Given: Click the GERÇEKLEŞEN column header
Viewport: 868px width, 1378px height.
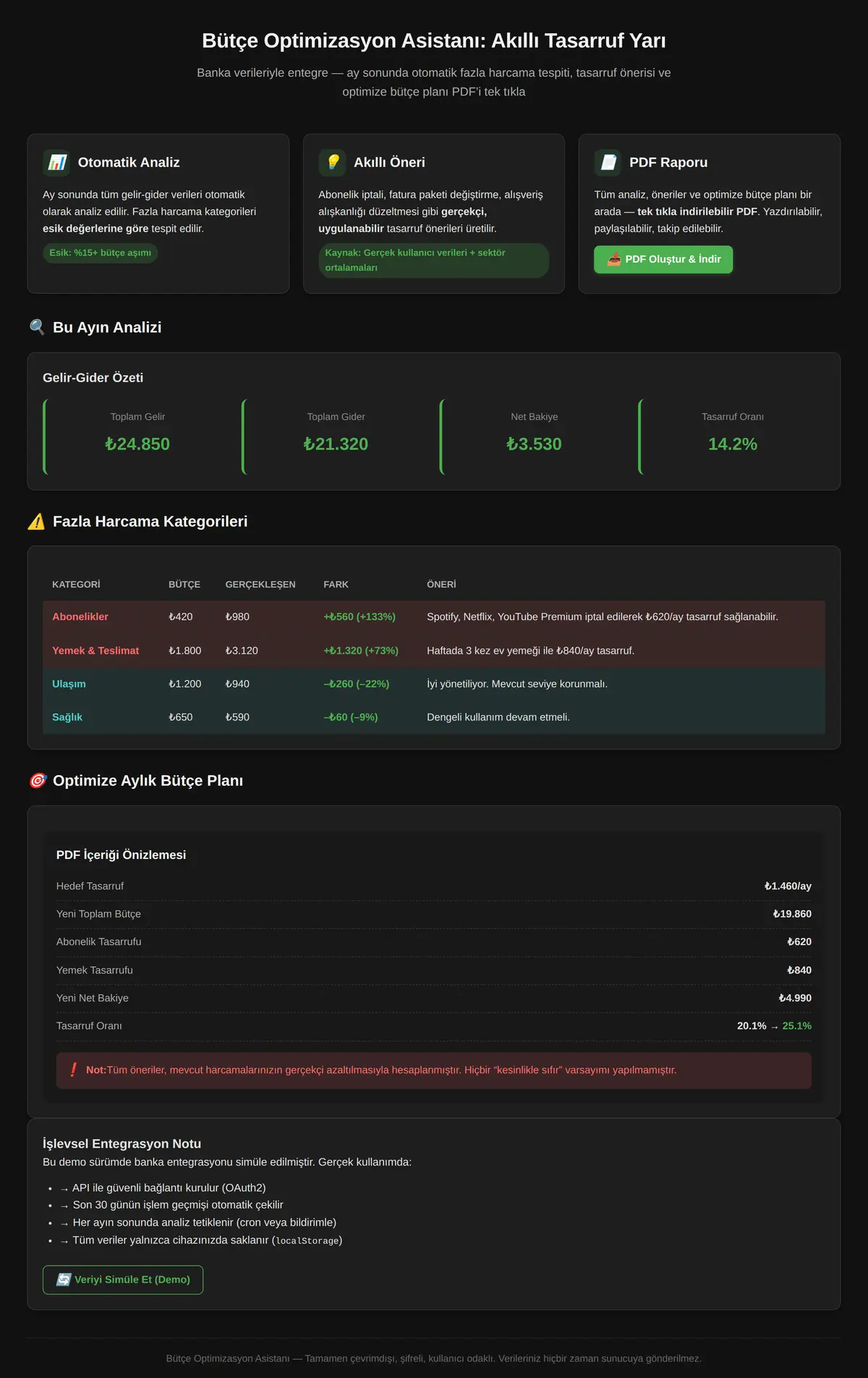Looking at the screenshot, I should point(260,584).
